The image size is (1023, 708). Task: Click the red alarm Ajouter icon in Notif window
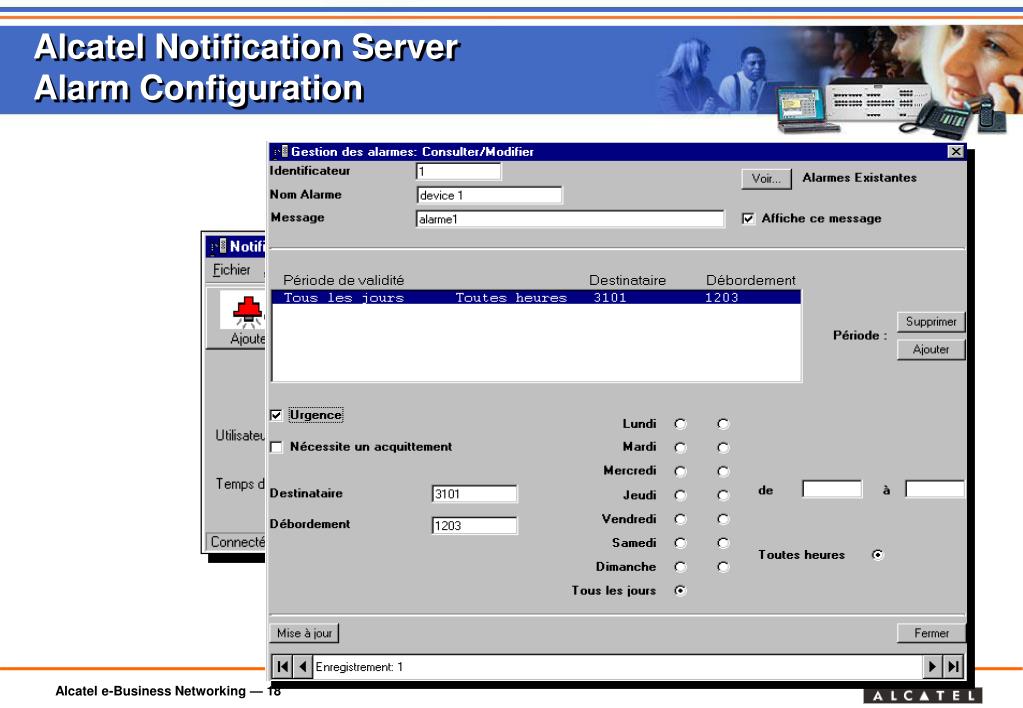coord(248,311)
